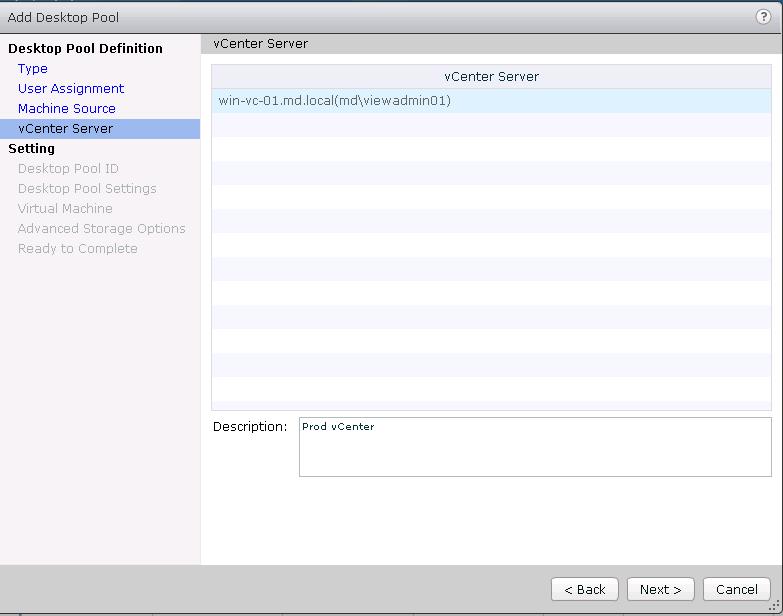Open the Advanced Storage Options step
783x616 pixels.
(102, 229)
